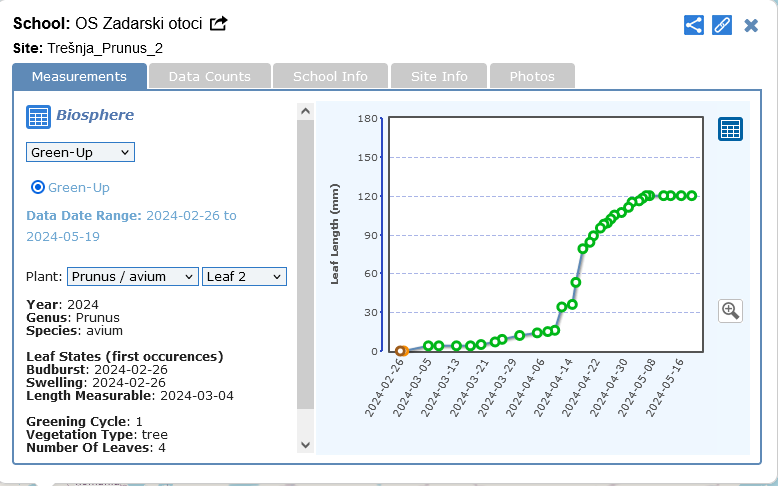Open the Leaf 2 dropdown
The width and height of the screenshot is (778, 486).
click(x=244, y=276)
